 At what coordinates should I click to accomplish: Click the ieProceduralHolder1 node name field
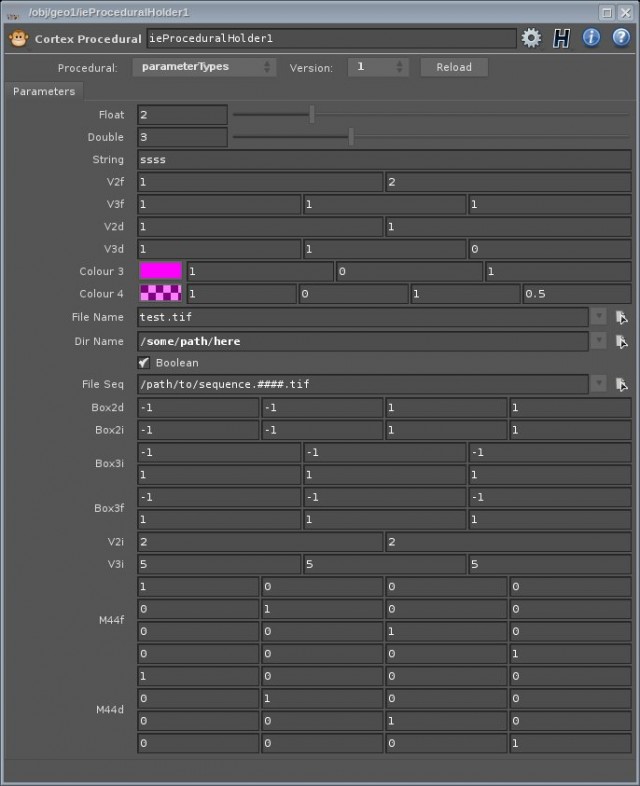331,38
